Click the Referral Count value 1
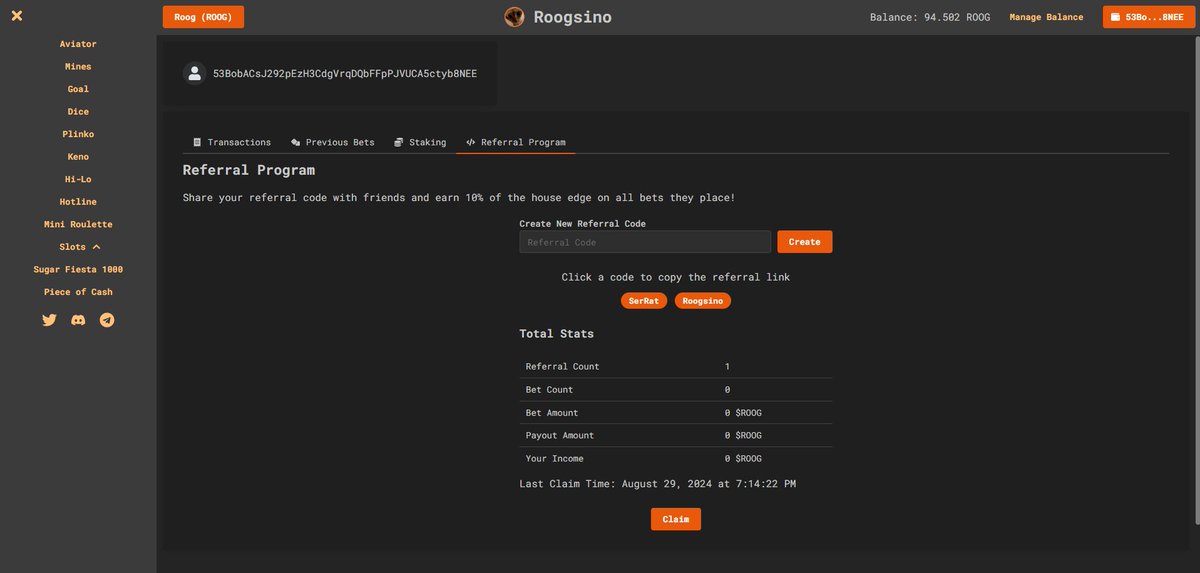This screenshot has width=1200, height=573. (x=727, y=367)
